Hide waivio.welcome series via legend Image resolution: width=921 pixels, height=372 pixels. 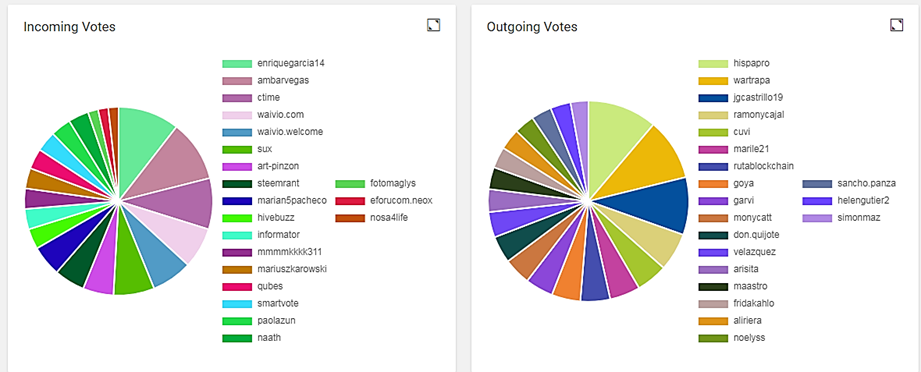(273, 132)
